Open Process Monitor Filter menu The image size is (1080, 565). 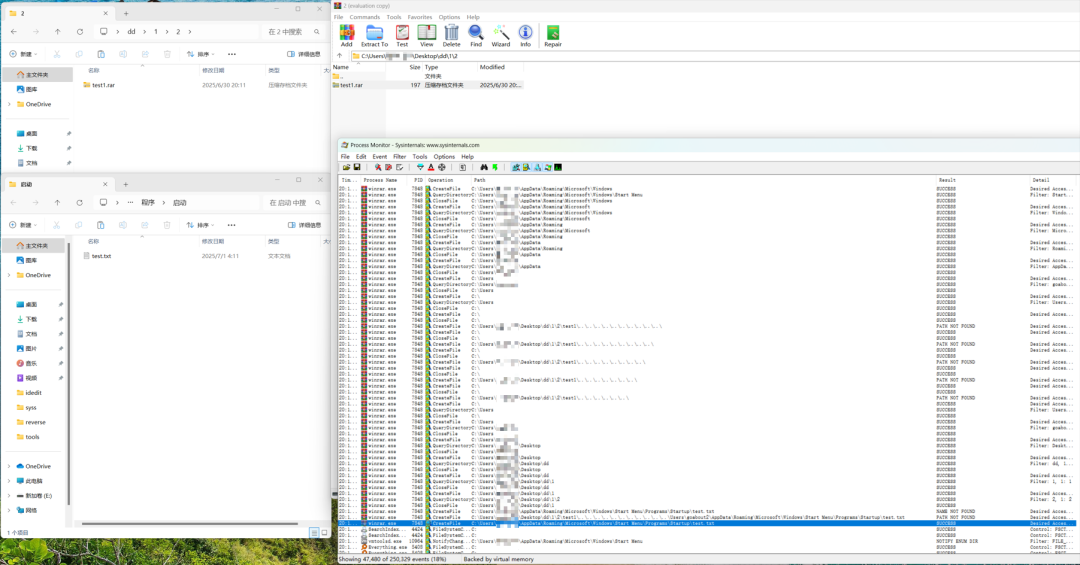click(x=399, y=156)
